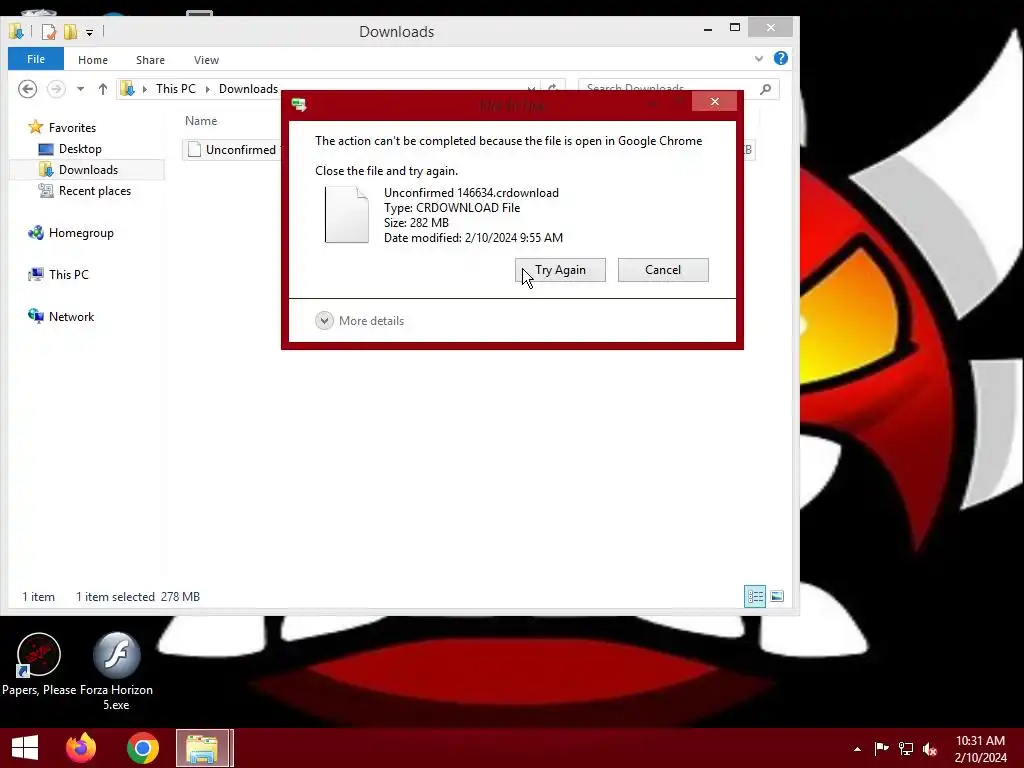The image size is (1024, 768).
Task: Open the taskbar clock and date
Action: [x=980, y=749]
